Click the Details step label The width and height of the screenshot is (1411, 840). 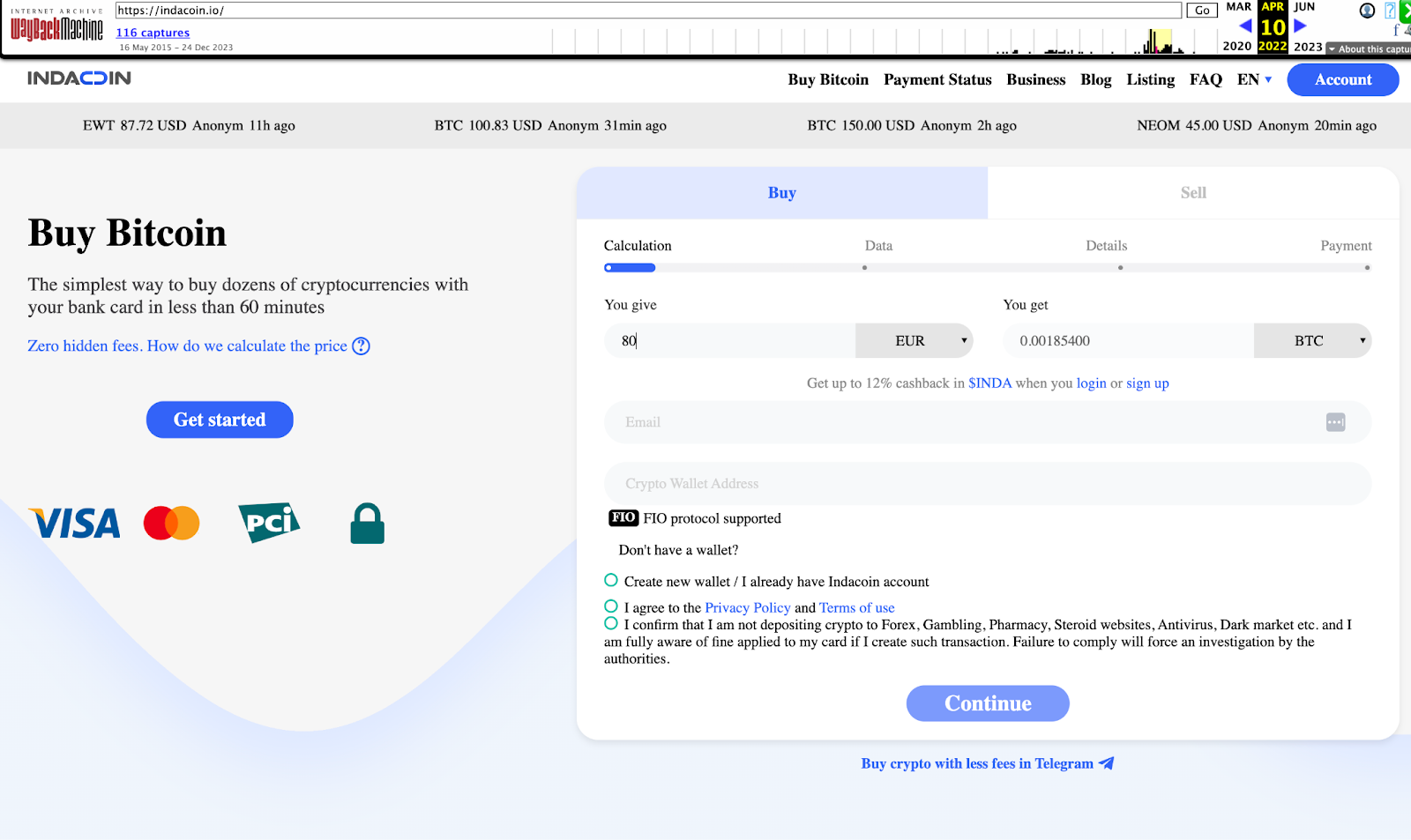click(x=1106, y=245)
